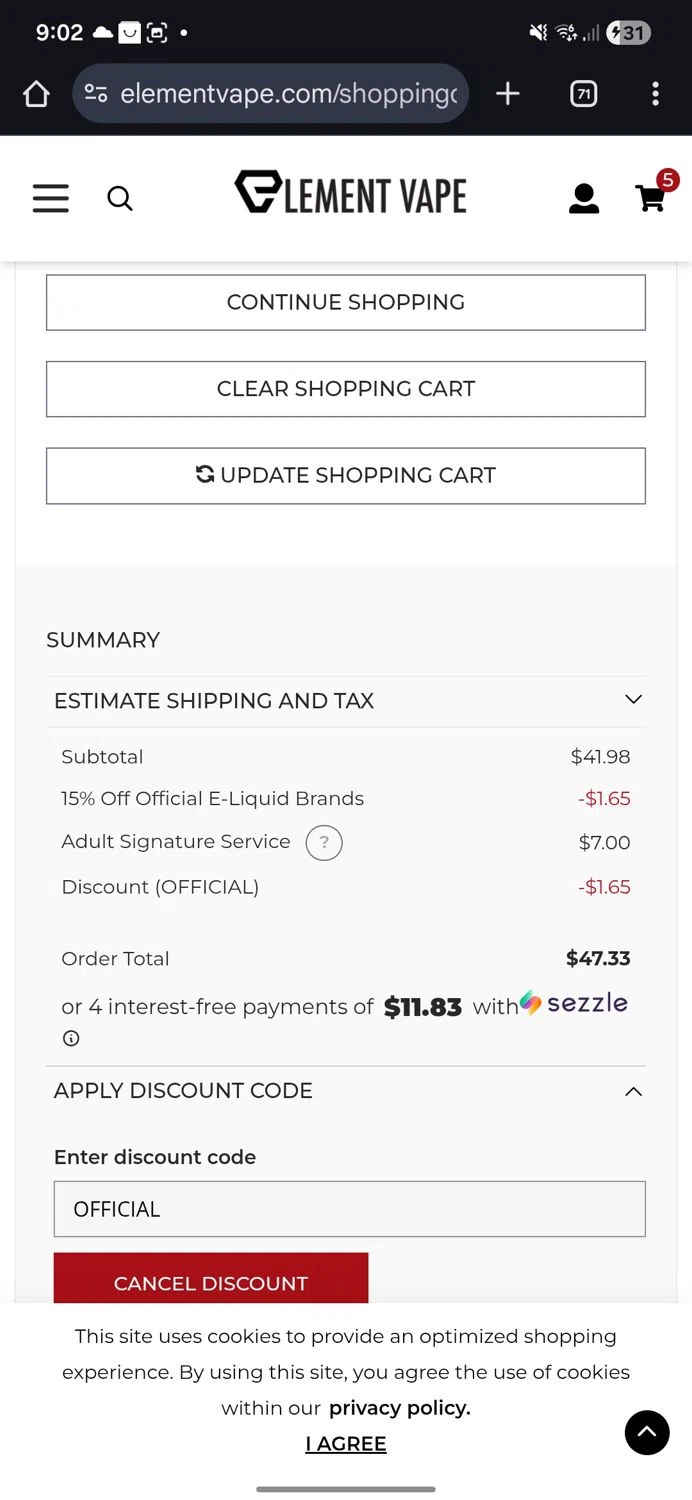Viewport: 692px width, 1500px height.
Task: Click Update Shopping Cart button
Action: (346, 475)
